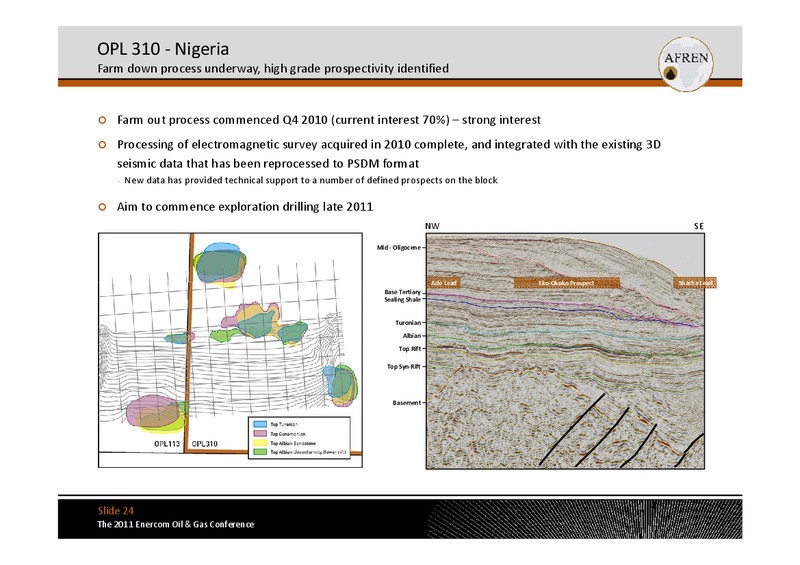Click the bullet marker beside "Farm out process commenced"

click(x=103, y=120)
